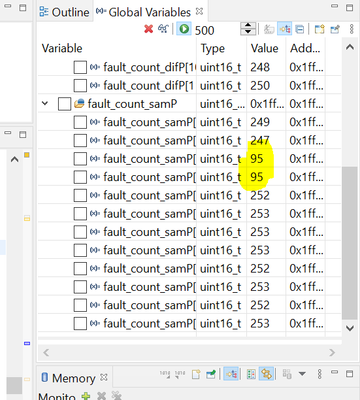Increase refresh interval with stepper up arrow

(x=248, y=26)
